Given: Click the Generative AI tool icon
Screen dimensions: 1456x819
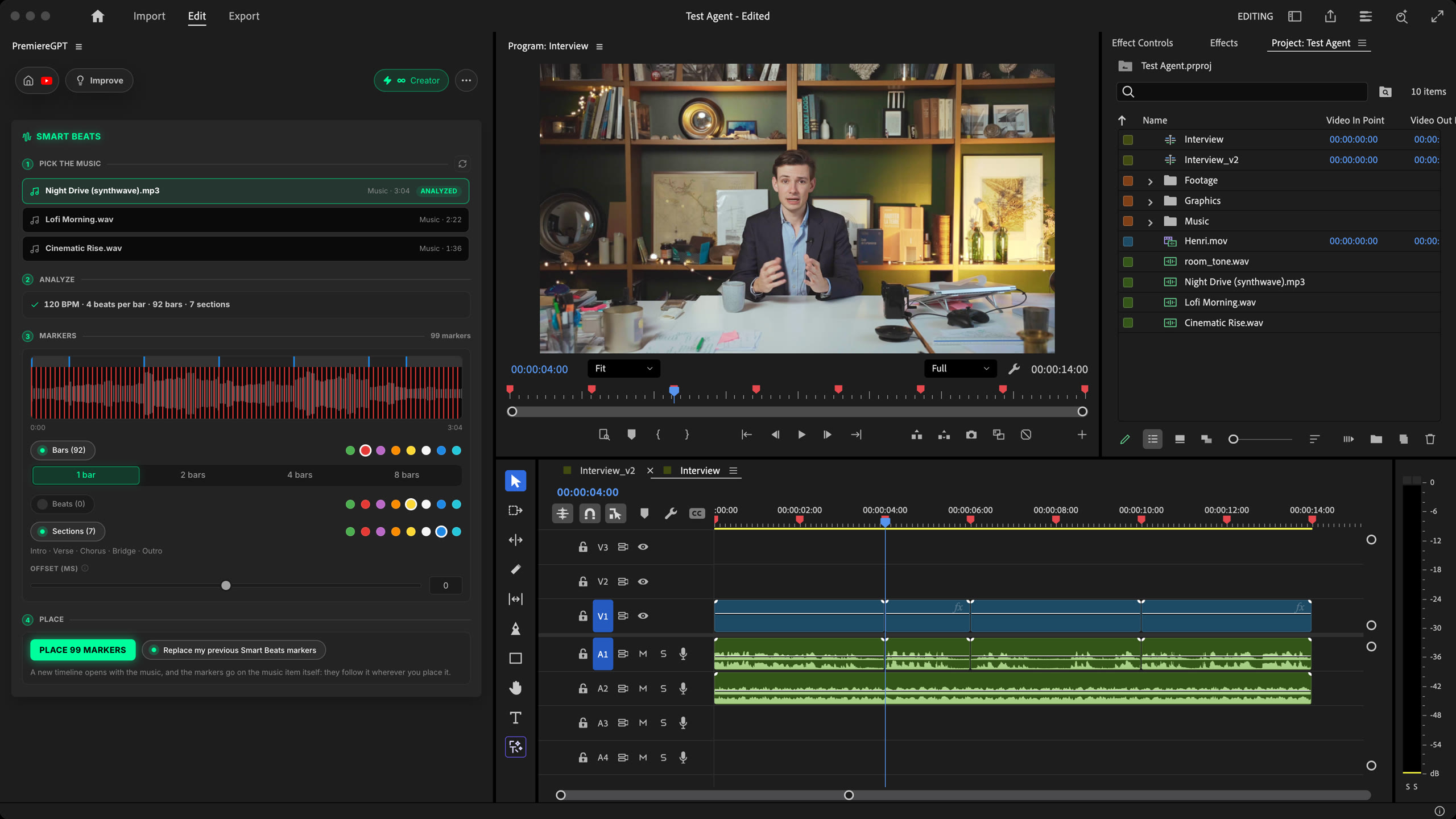Looking at the screenshot, I should 515,747.
